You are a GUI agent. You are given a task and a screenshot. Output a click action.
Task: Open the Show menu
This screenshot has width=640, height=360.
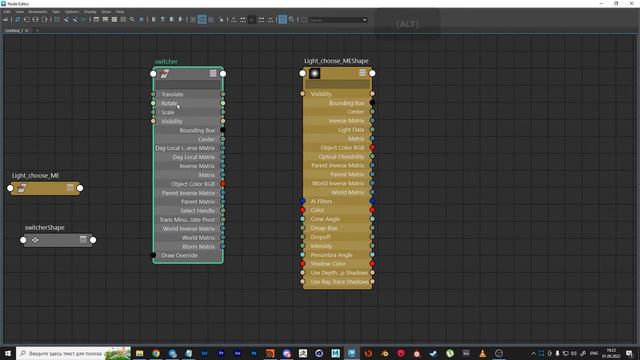(106, 12)
